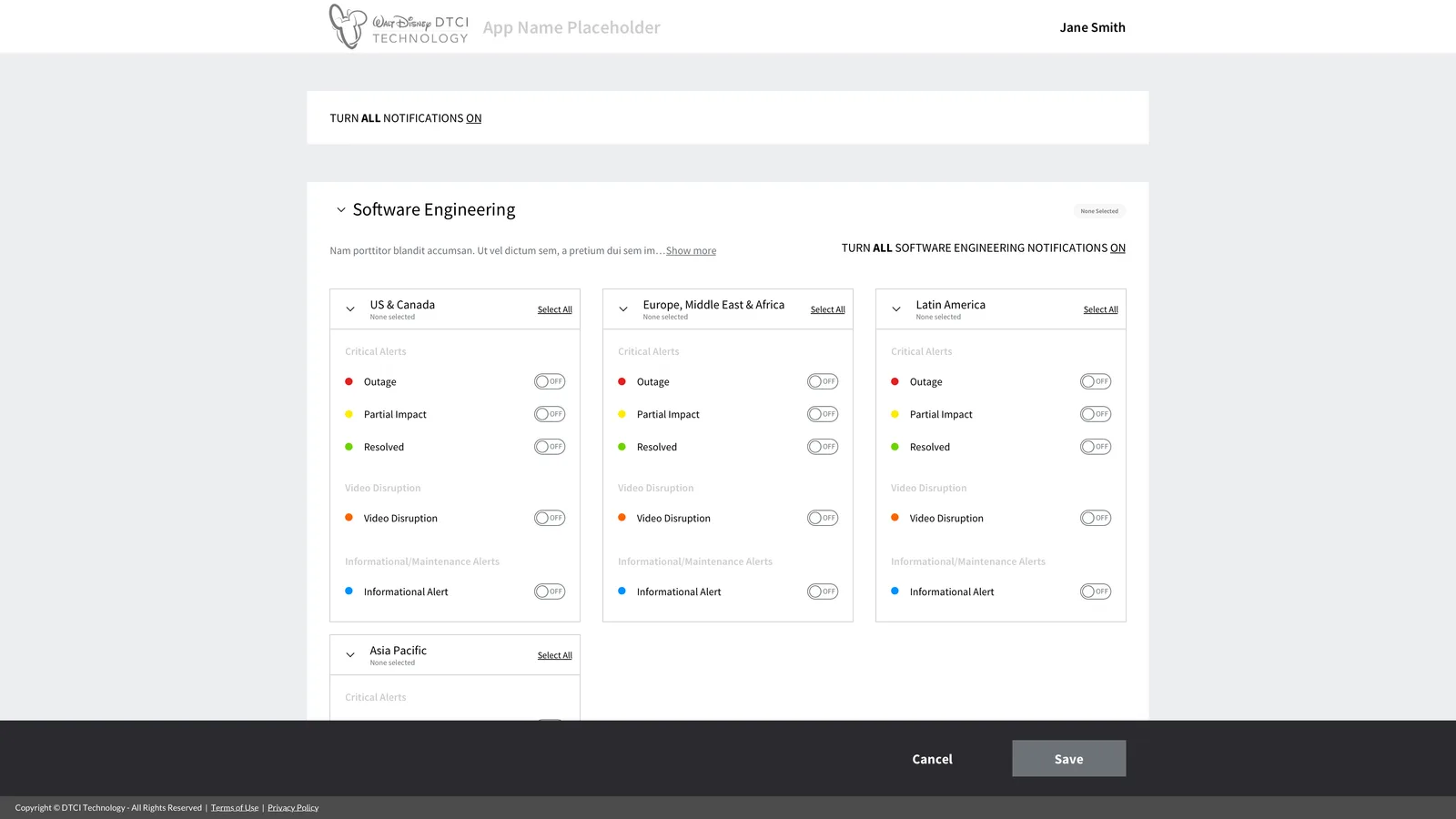Click the blue Informational Alert dot in Latin America

pyautogui.click(x=895, y=591)
